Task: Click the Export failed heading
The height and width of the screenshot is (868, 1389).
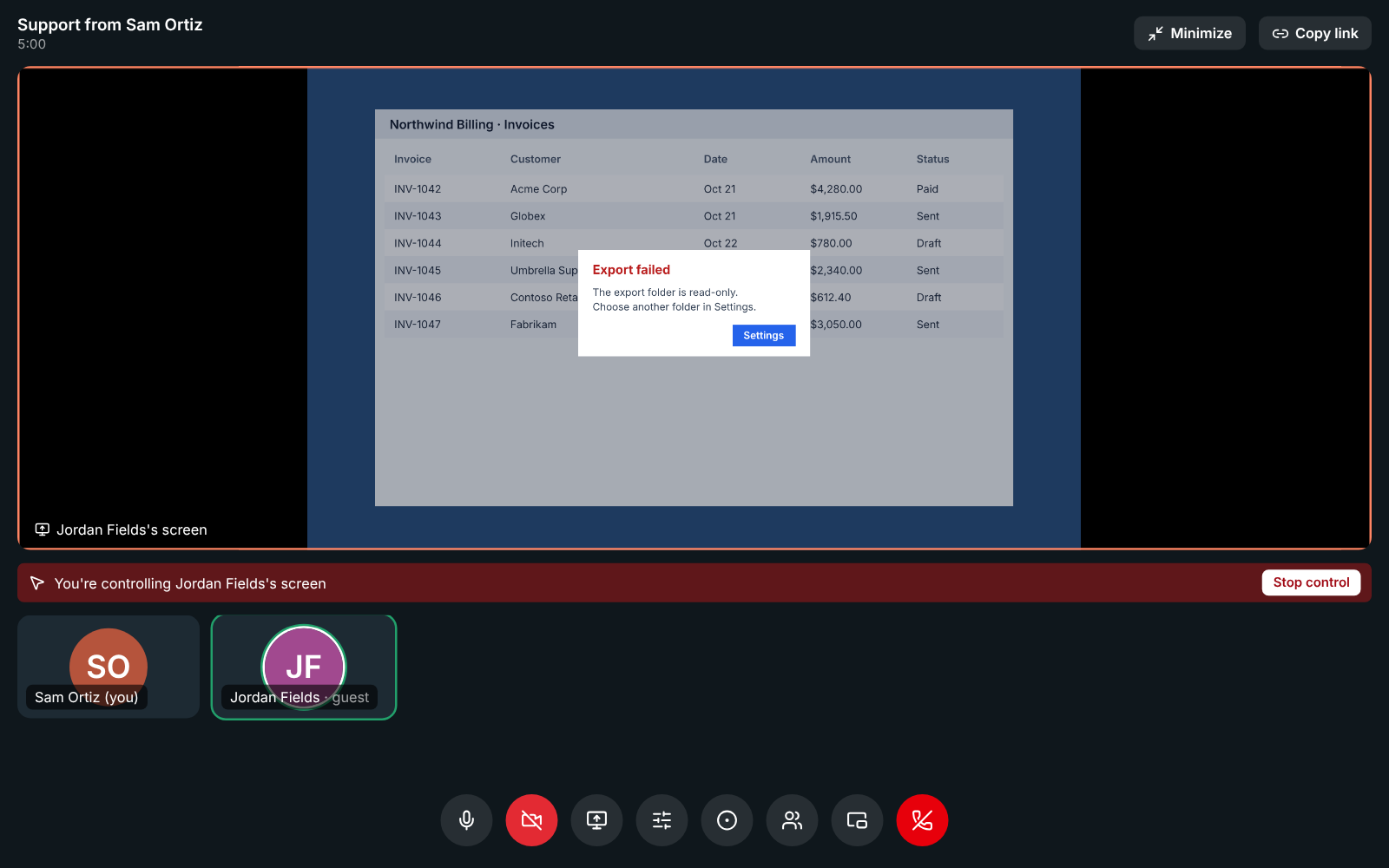Action: (x=631, y=270)
